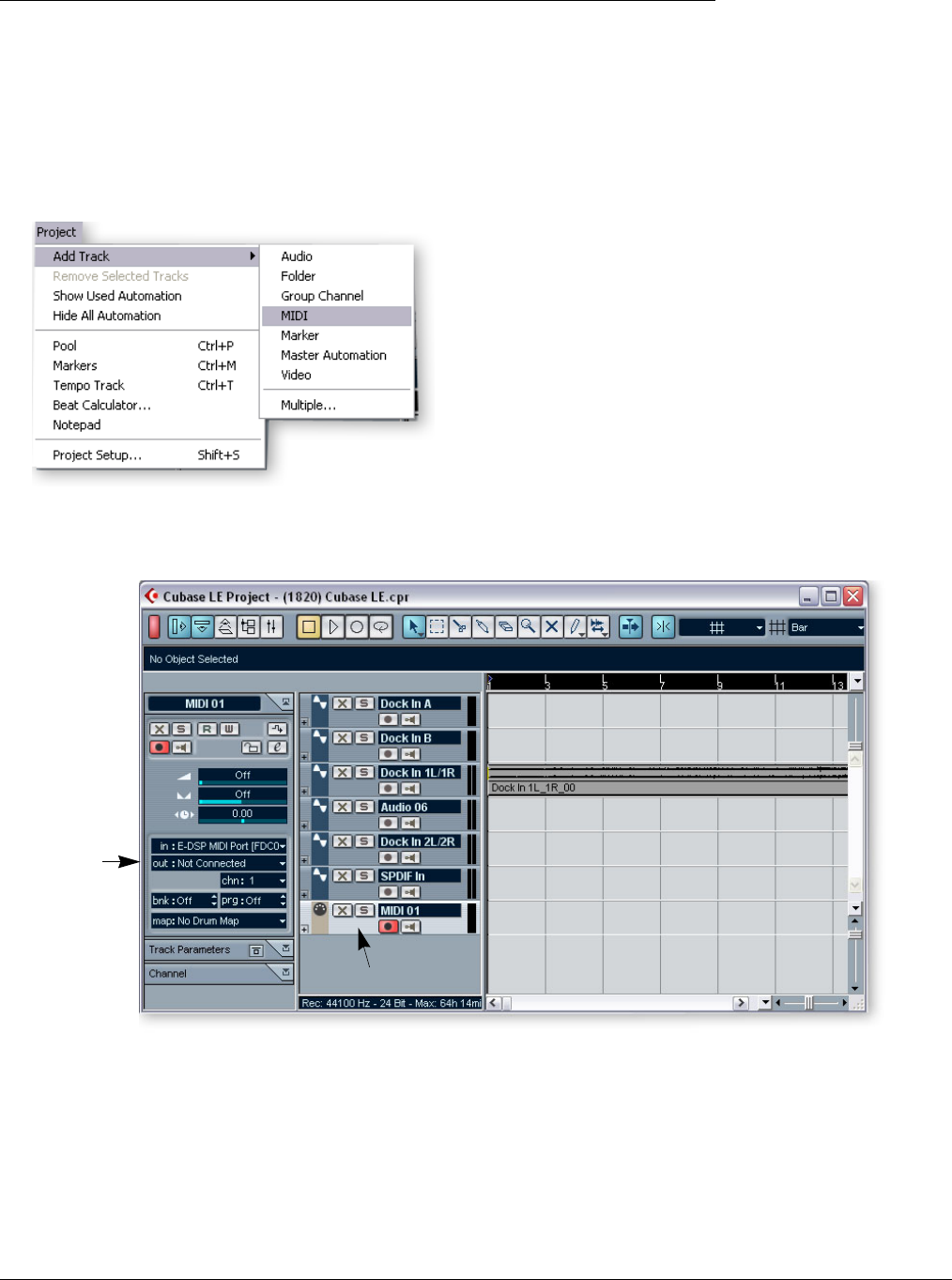Screen dimensions: 952x1280
Task: Click the MIDI connector icon of MIDI 01 track
Action: [319, 910]
